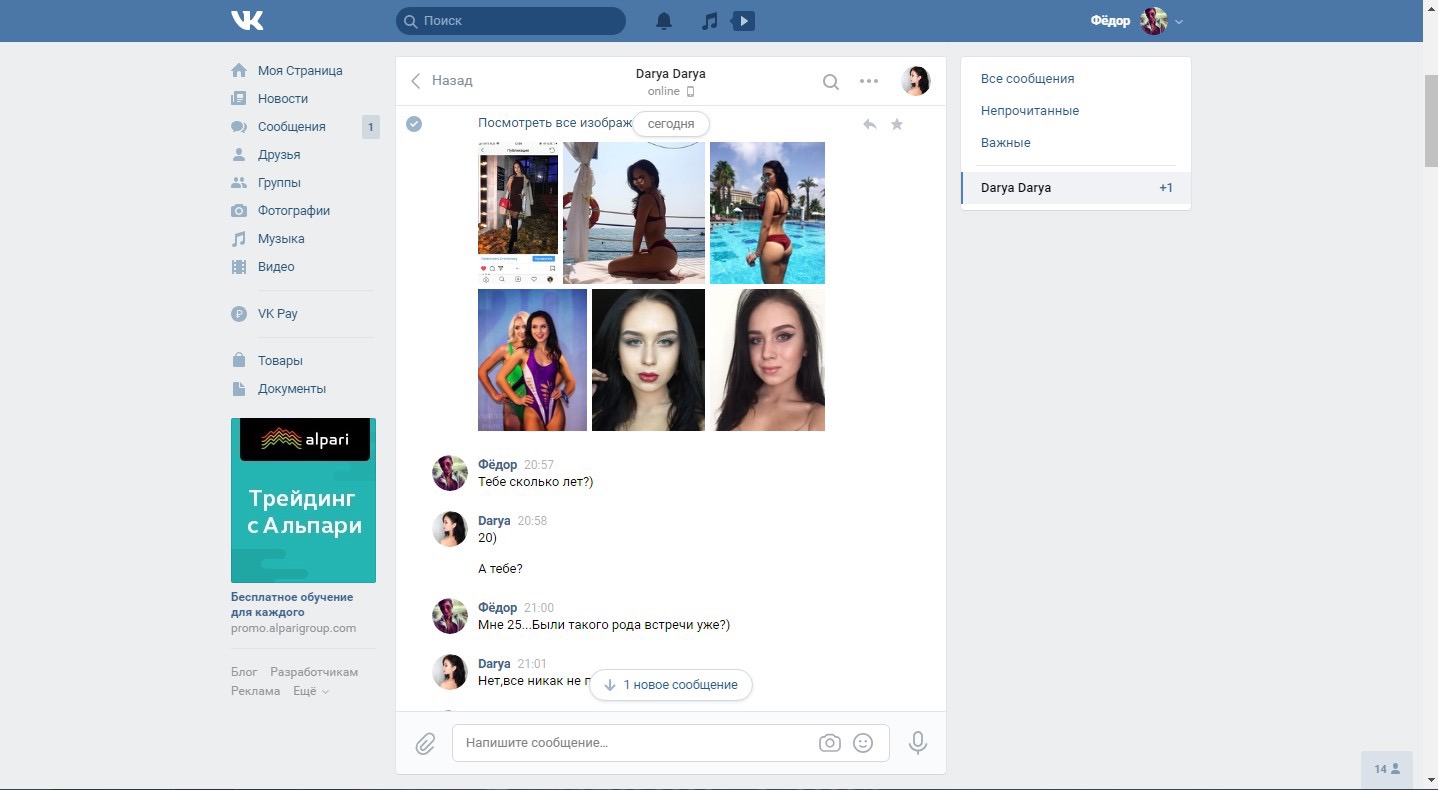Screen dimensions: 1438x790
Task: Open the Darya Darya avatar in header
Action: [916, 81]
